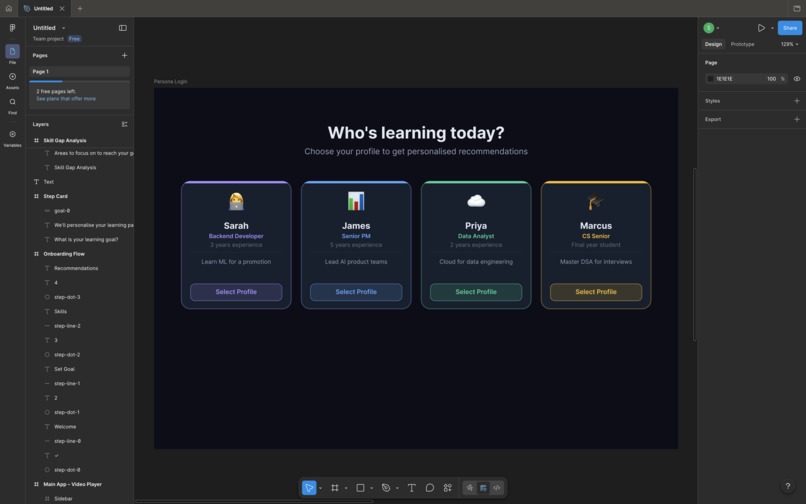This screenshot has height=504, width=806.
Task: Click Priya's Select Profile button
Action: click(x=476, y=292)
